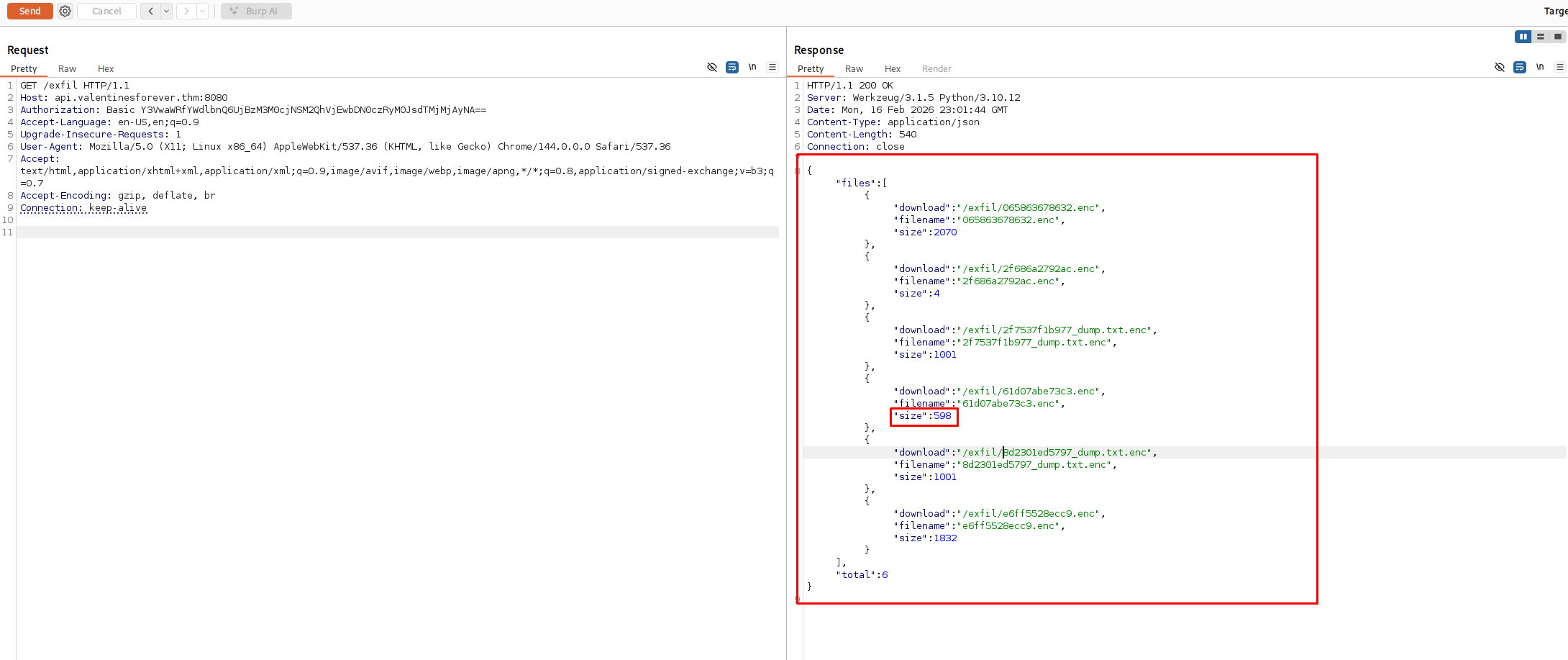Select the horizontal split layout toggle
Screen dimensions: 1568x660
1540,36
